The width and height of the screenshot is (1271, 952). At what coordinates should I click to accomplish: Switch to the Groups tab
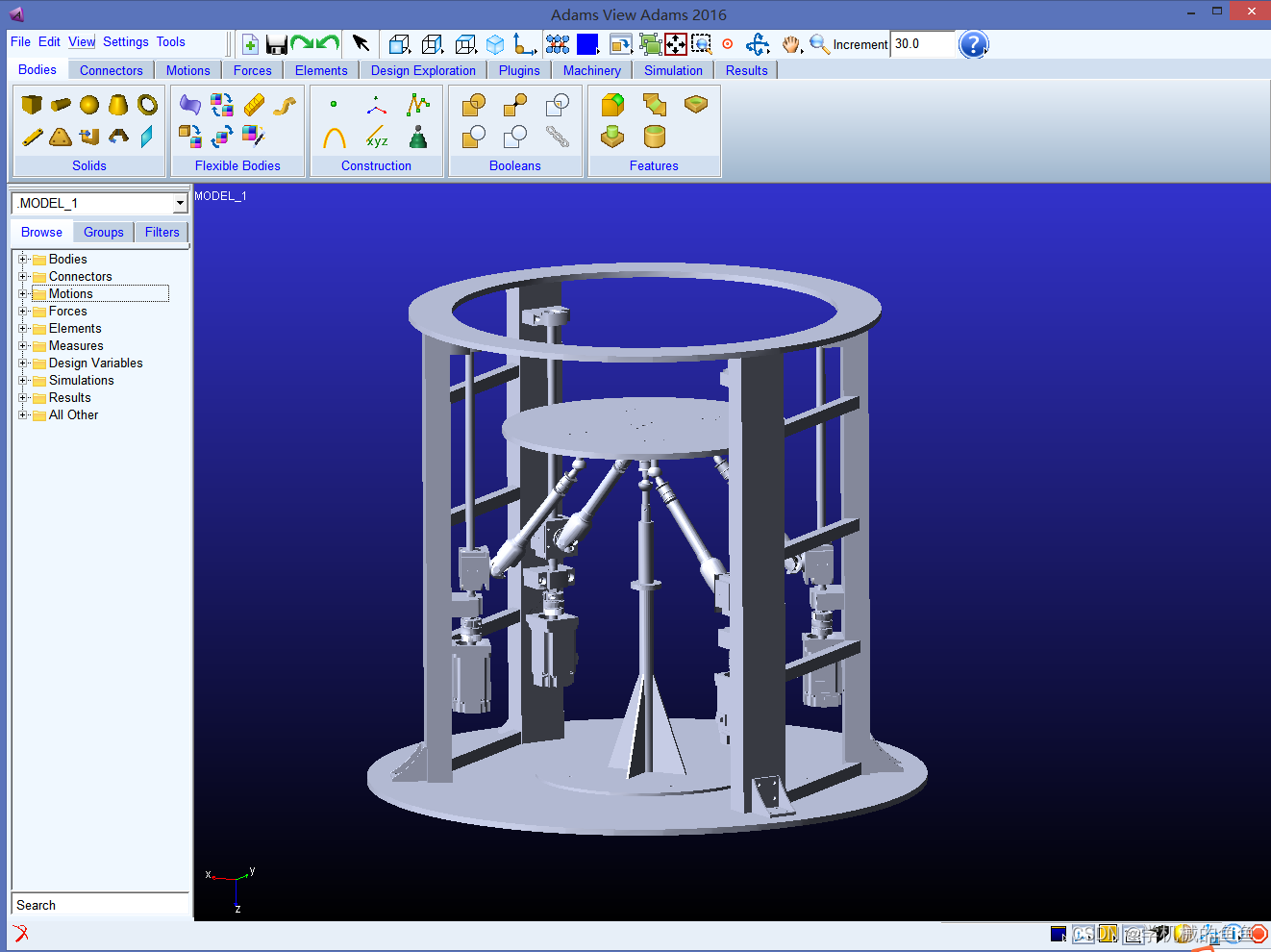(x=103, y=233)
